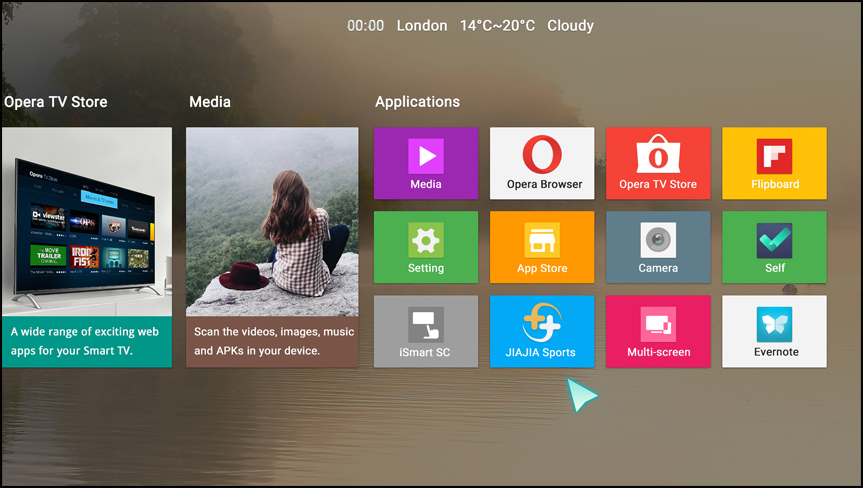Click the 'A wide range of exciting web apps' caption
The width and height of the screenshot is (863, 488).
point(85,341)
